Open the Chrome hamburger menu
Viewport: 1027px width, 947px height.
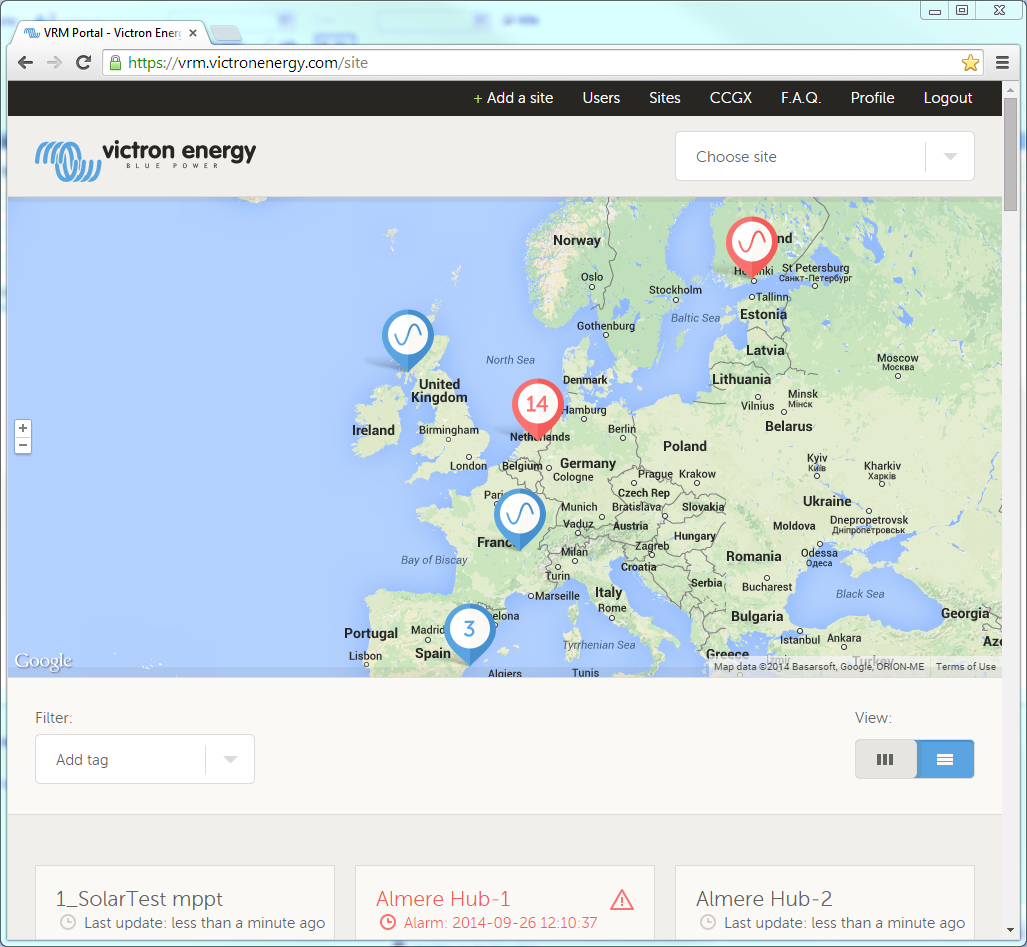pyautogui.click(x=1002, y=63)
